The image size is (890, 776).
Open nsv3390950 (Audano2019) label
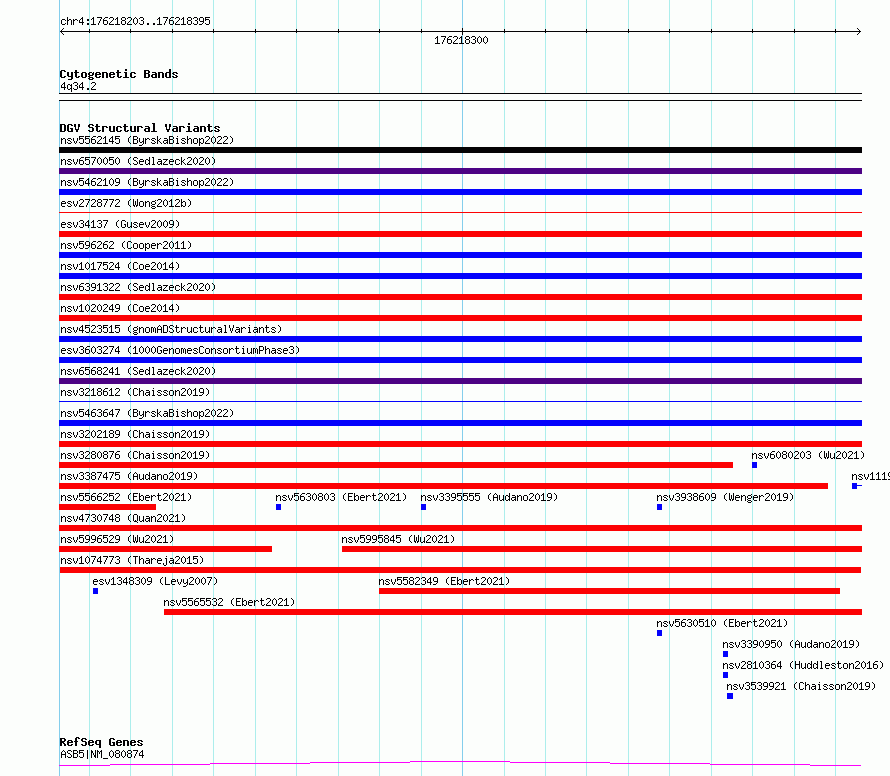791,644
